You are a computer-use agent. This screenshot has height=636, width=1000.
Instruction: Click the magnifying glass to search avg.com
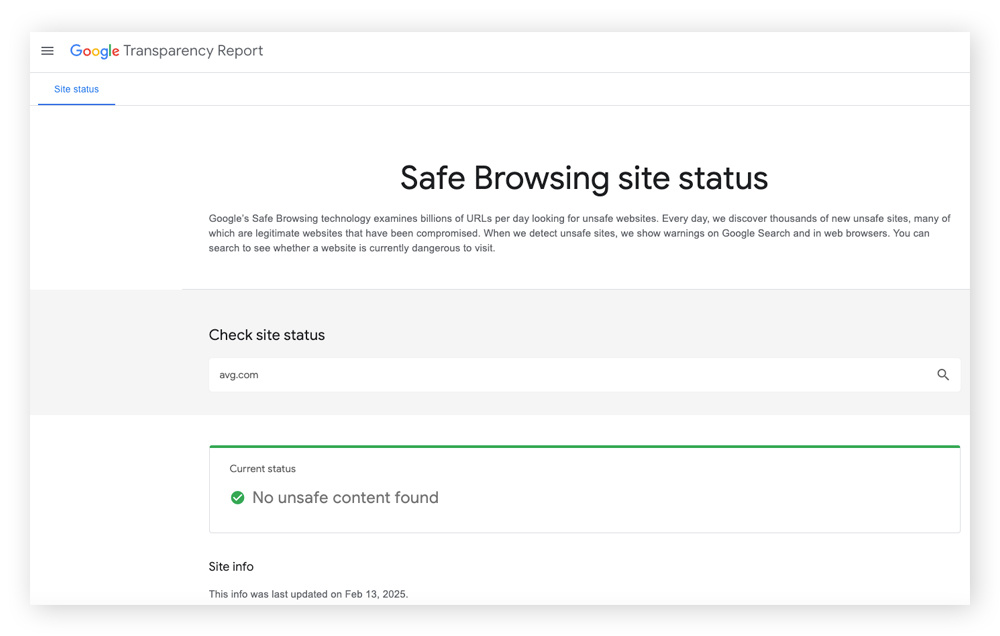943,374
